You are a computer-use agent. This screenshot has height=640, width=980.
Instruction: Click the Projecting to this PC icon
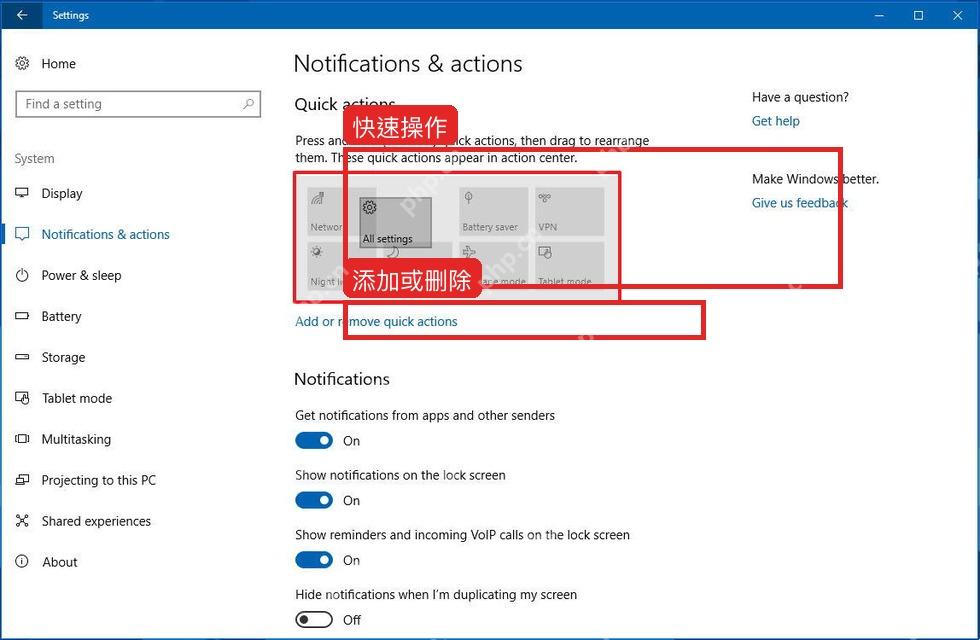(x=22, y=480)
